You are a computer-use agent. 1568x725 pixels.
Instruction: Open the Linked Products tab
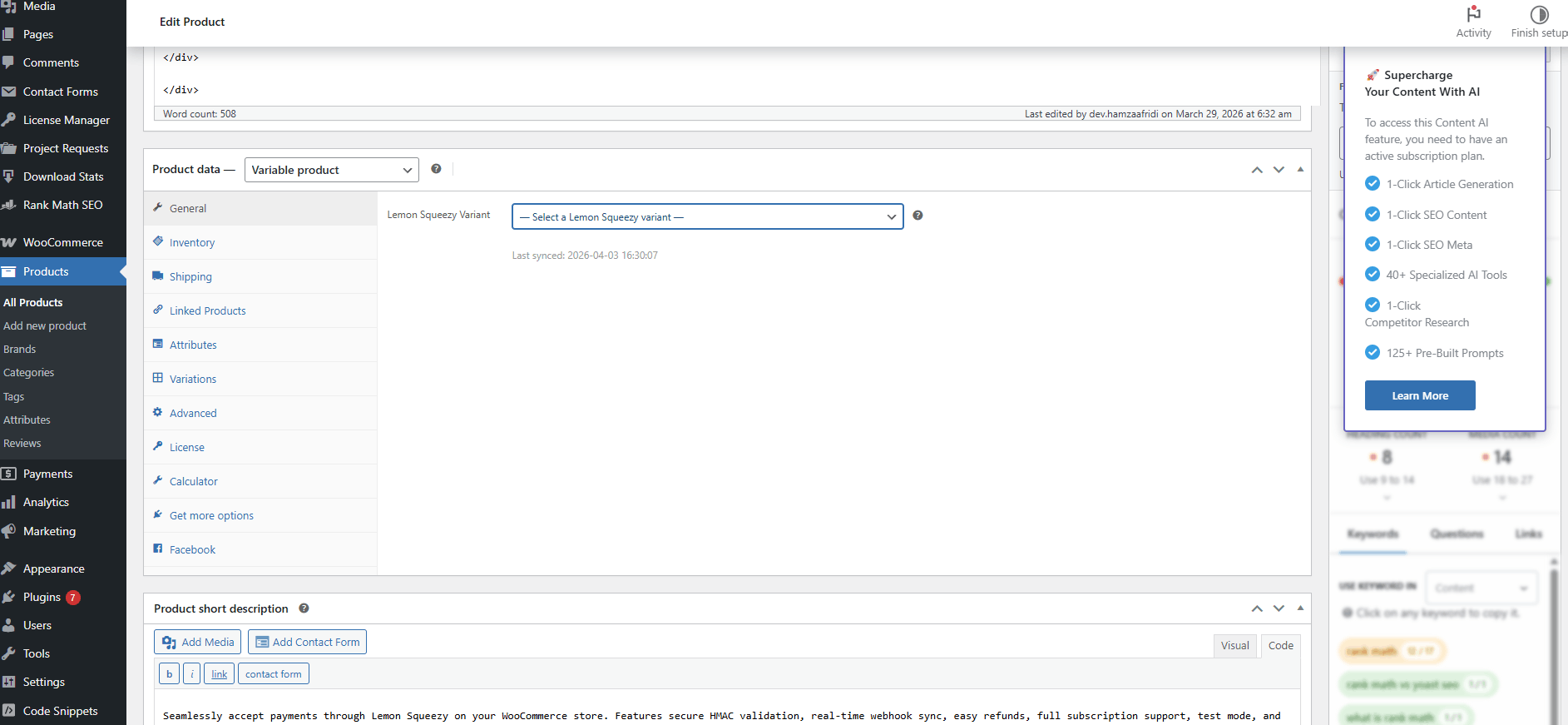(260, 310)
